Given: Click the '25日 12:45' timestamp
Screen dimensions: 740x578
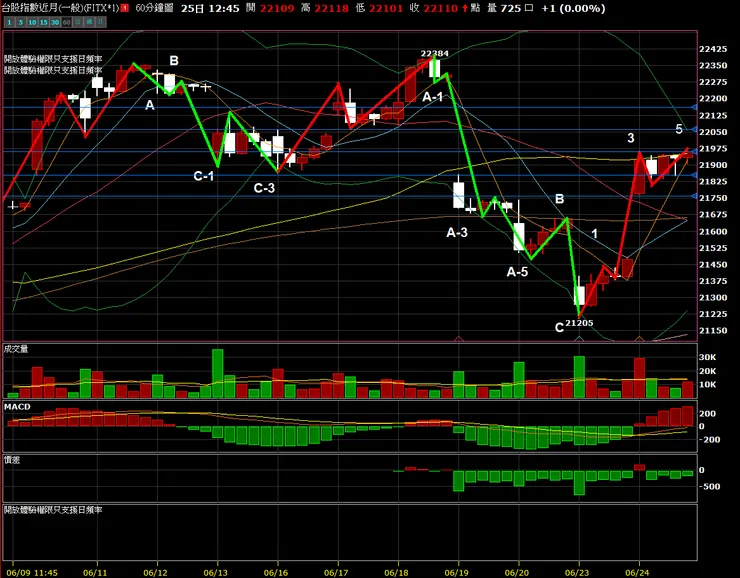Looking at the screenshot, I should click(x=210, y=8).
